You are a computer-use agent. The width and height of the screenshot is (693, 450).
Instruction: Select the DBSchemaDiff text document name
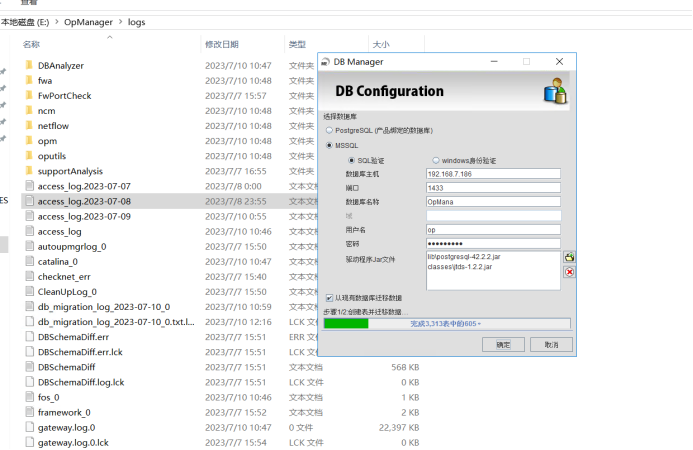coord(66,367)
